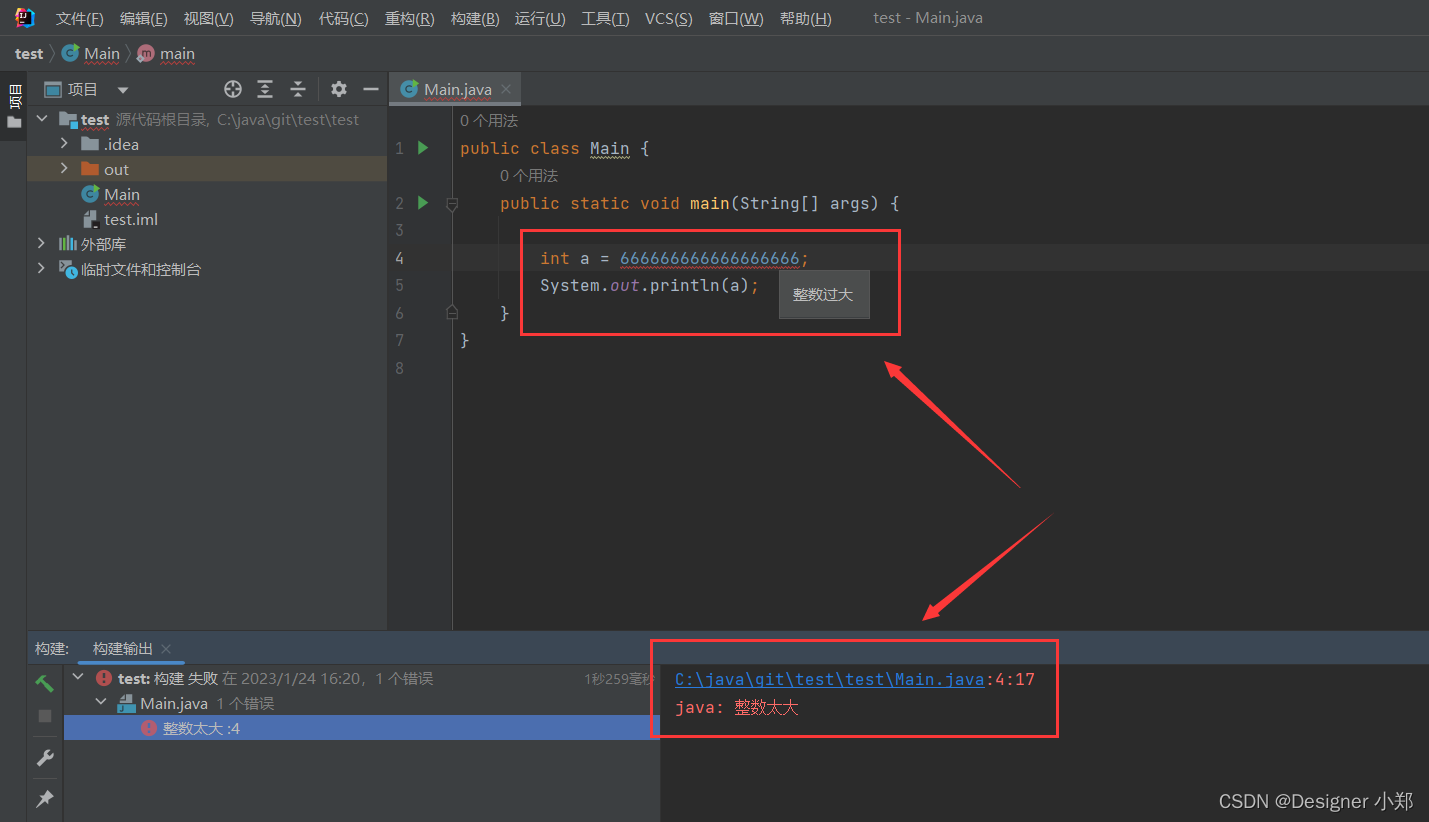Select test.iml file in project tree
The width and height of the screenshot is (1429, 822).
tap(131, 219)
